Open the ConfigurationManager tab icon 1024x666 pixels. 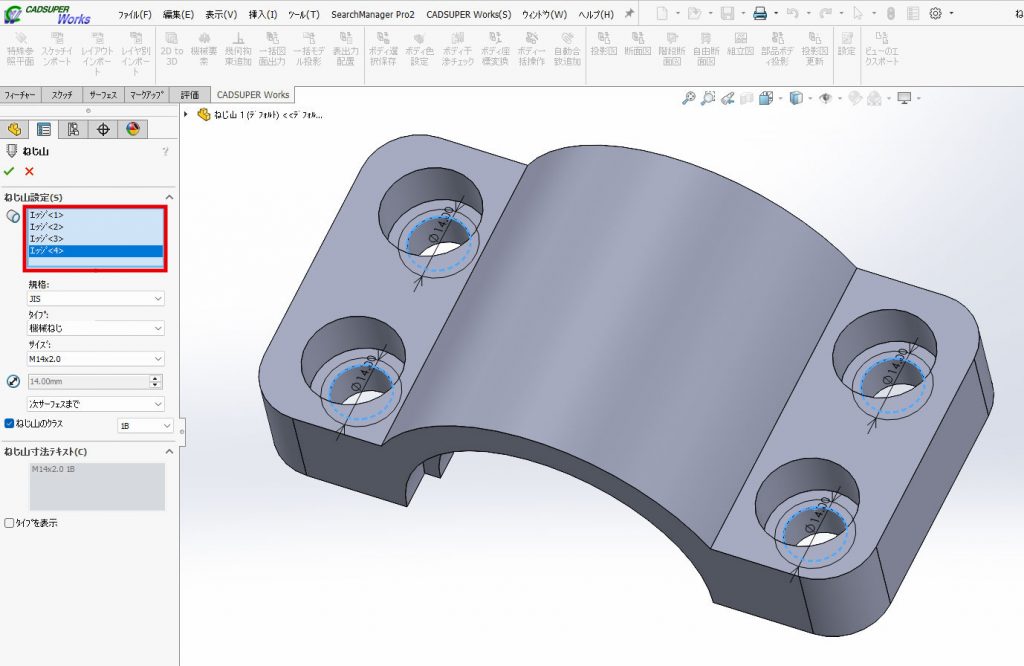point(73,129)
